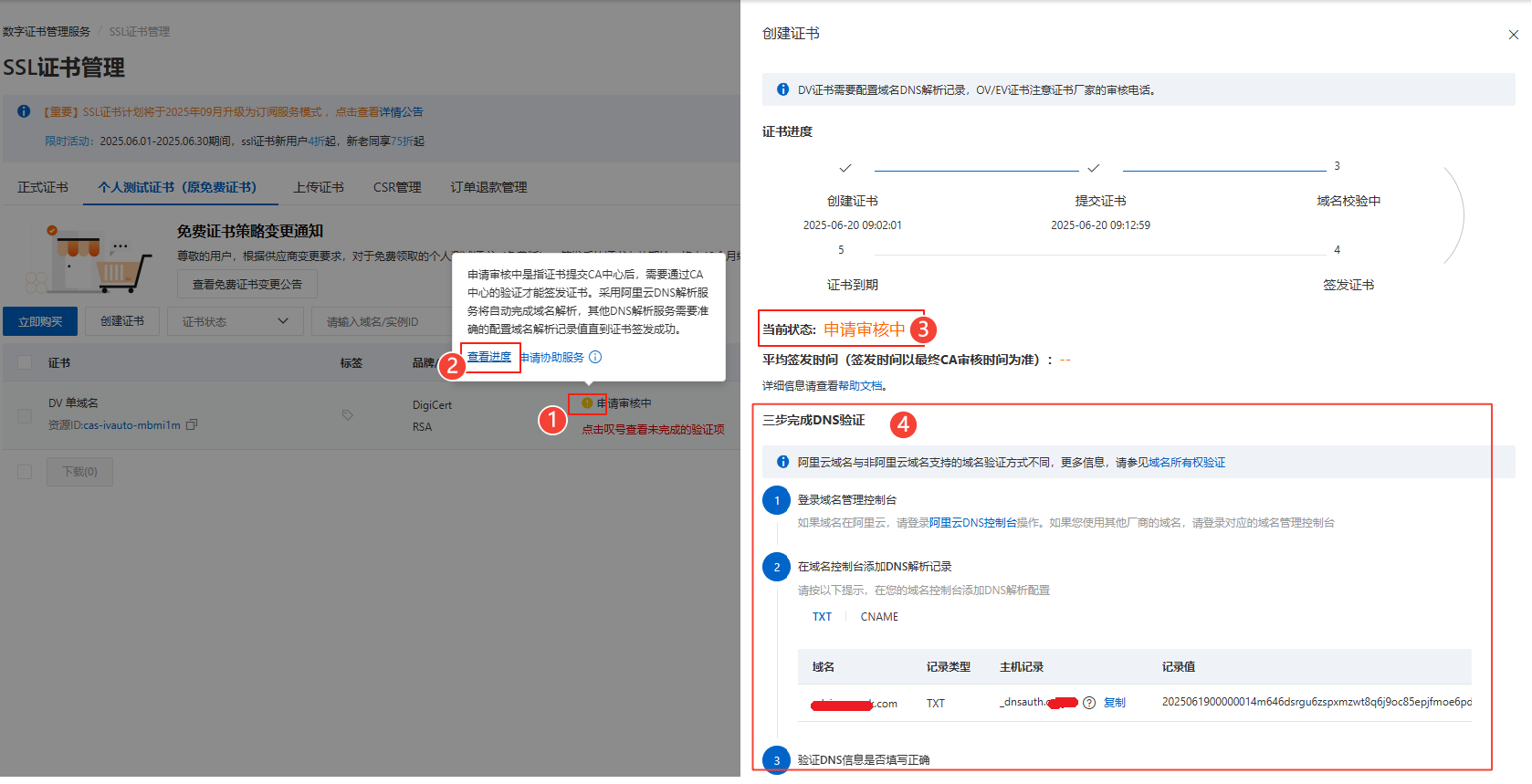1532x784 pixels.
Task: Click the 提交证书 completed checkmark step
Action: (1094, 168)
